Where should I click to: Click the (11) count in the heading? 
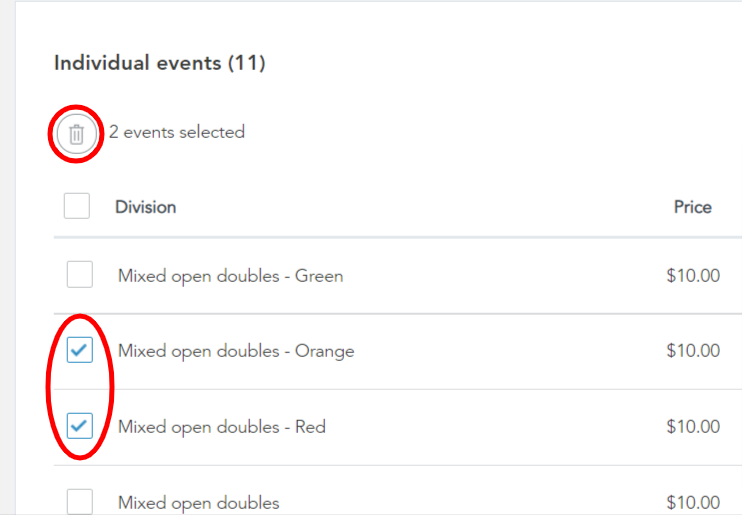click(x=247, y=63)
